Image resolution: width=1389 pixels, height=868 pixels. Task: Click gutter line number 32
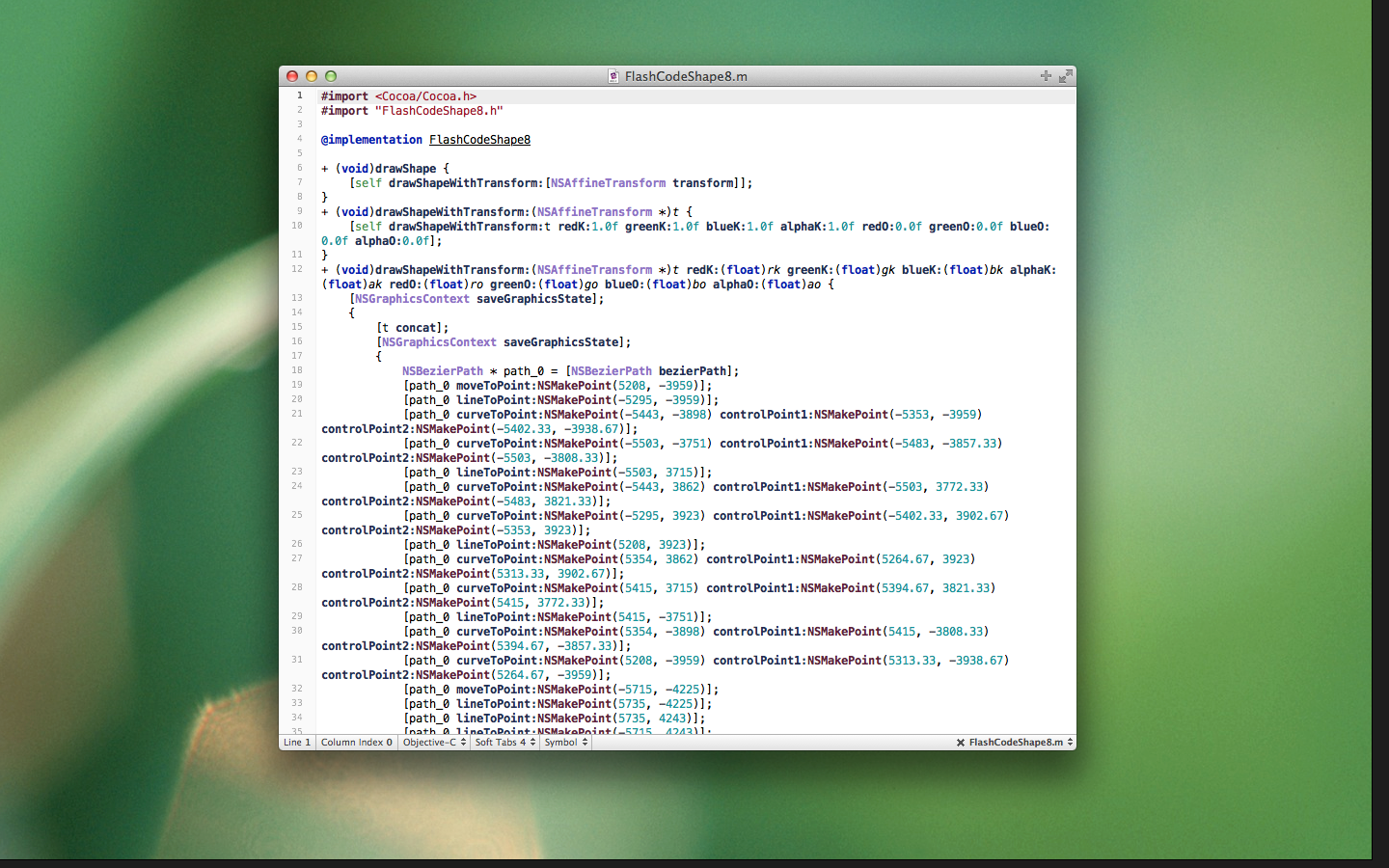297,689
